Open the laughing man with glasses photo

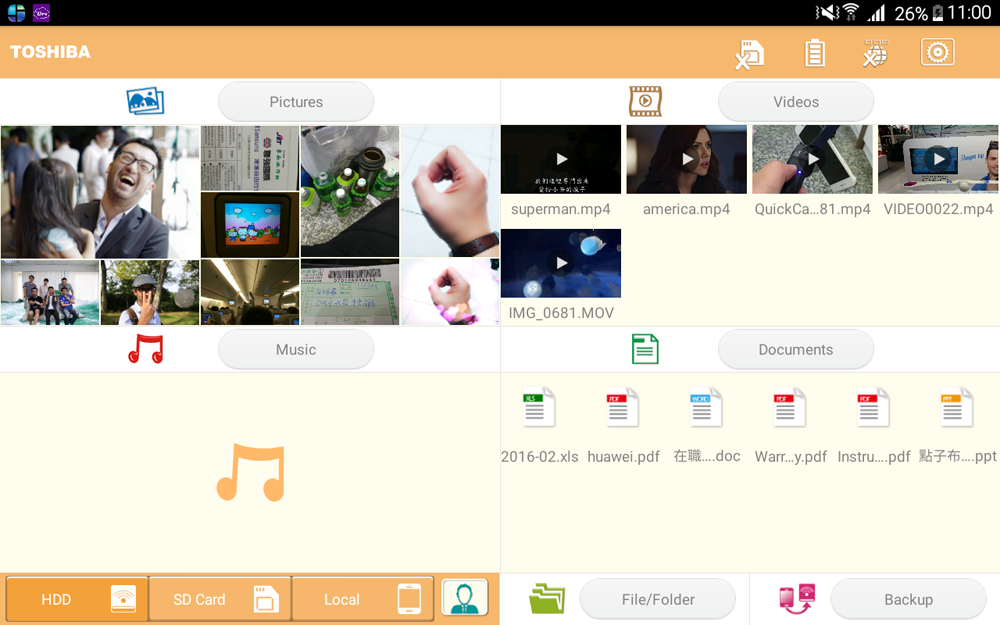[x=100, y=192]
